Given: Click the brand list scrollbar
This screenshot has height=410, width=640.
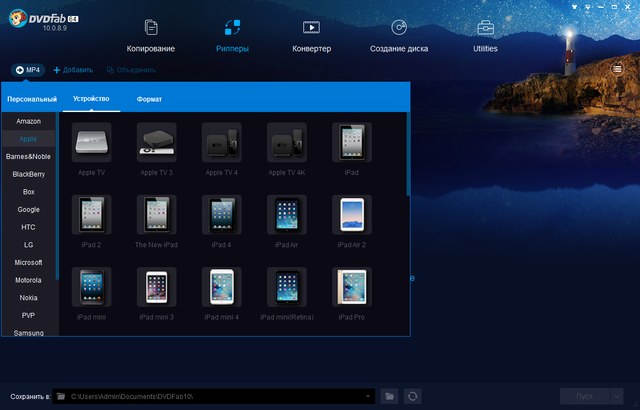Looking at the screenshot, I should [57, 197].
